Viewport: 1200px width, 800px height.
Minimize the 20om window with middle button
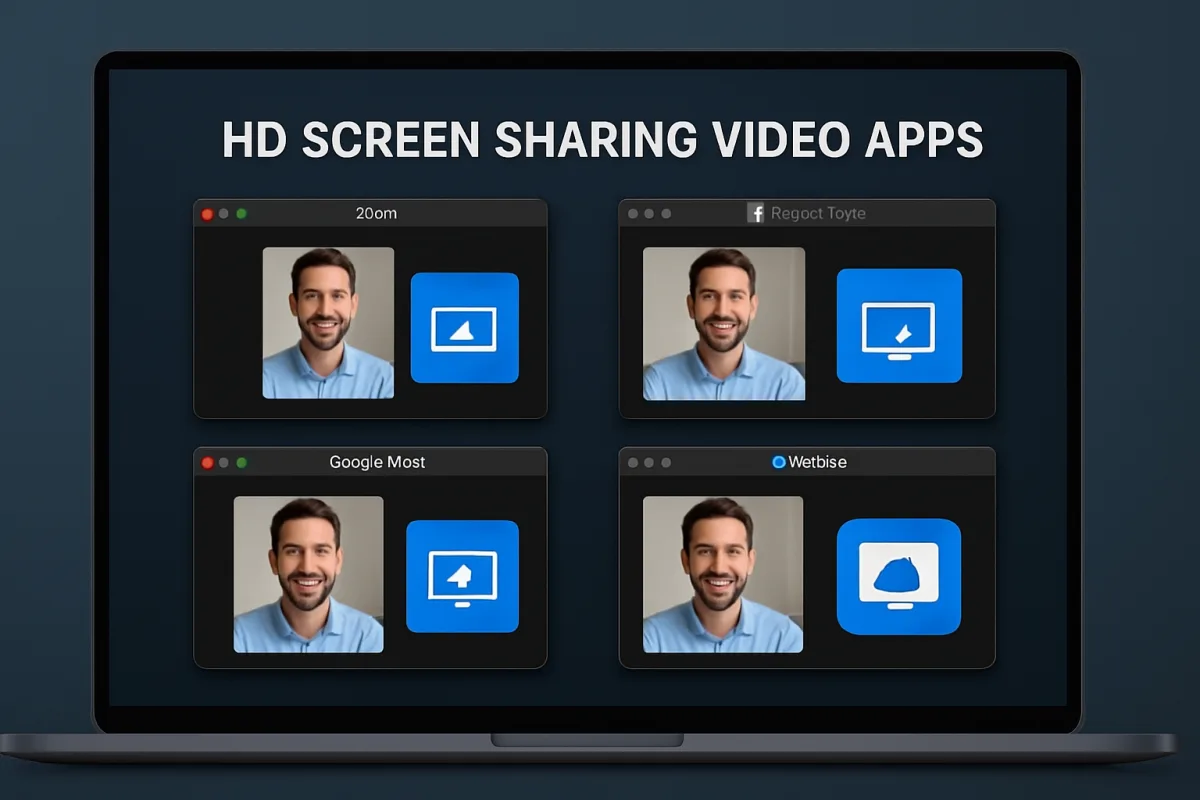(224, 214)
